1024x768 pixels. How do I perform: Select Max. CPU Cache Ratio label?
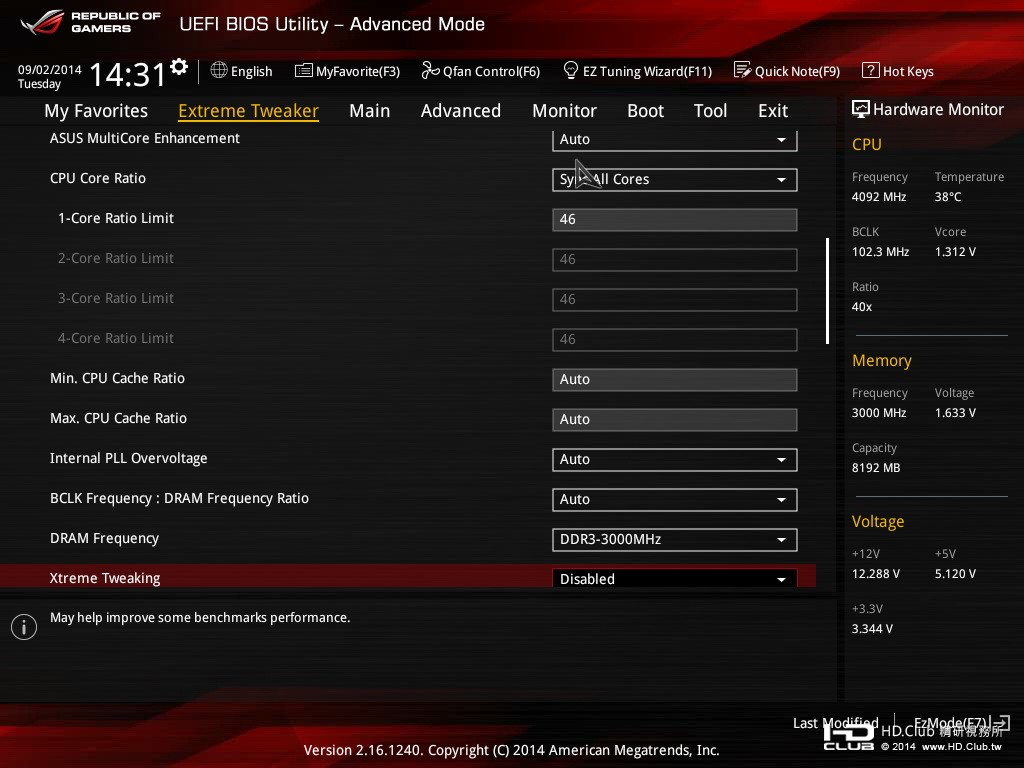coord(118,418)
